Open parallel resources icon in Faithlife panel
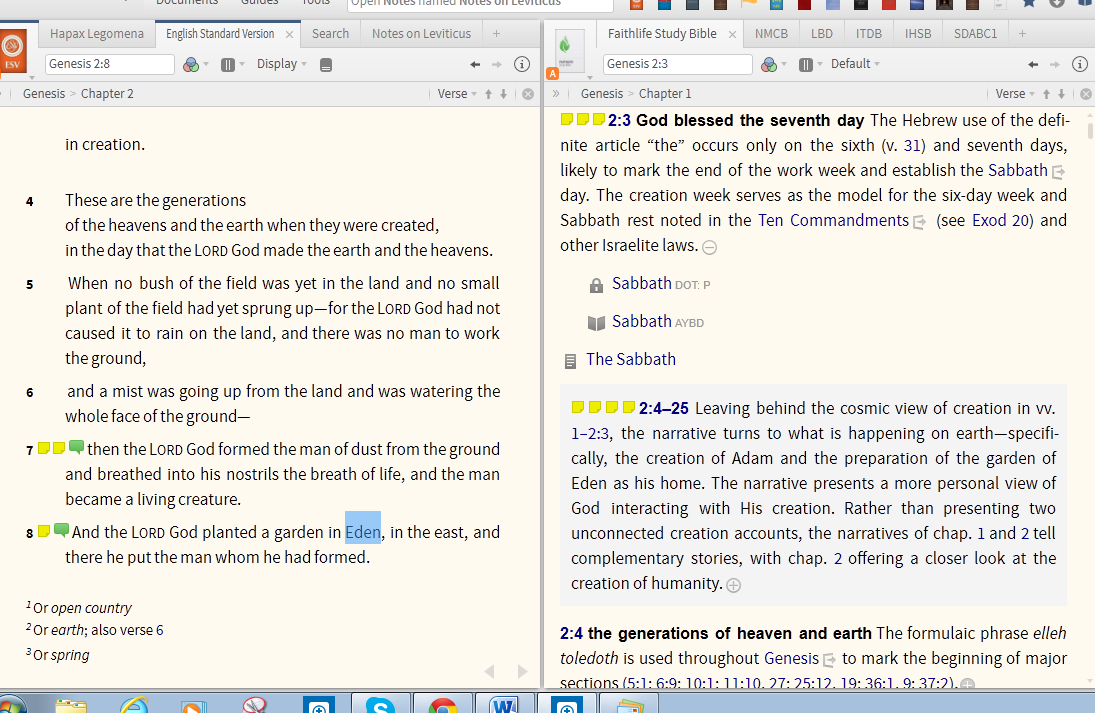Screen dimensions: 1095x713 [806, 65]
